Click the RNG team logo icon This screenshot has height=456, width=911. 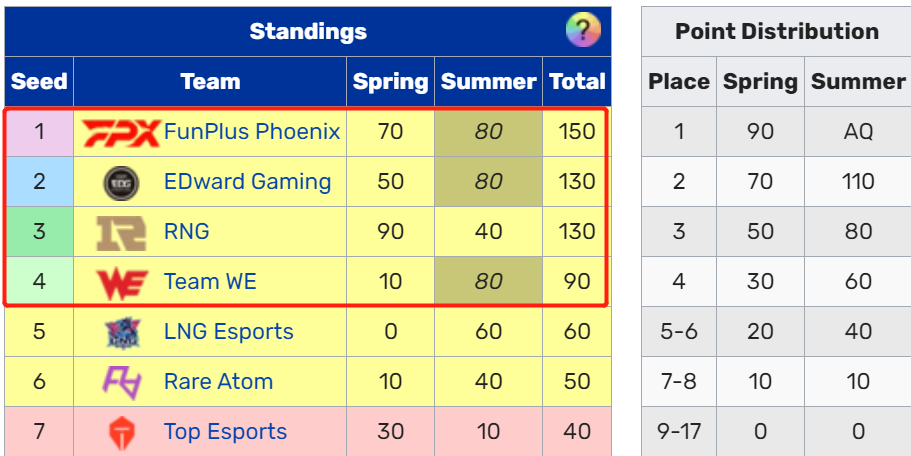[120, 232]
